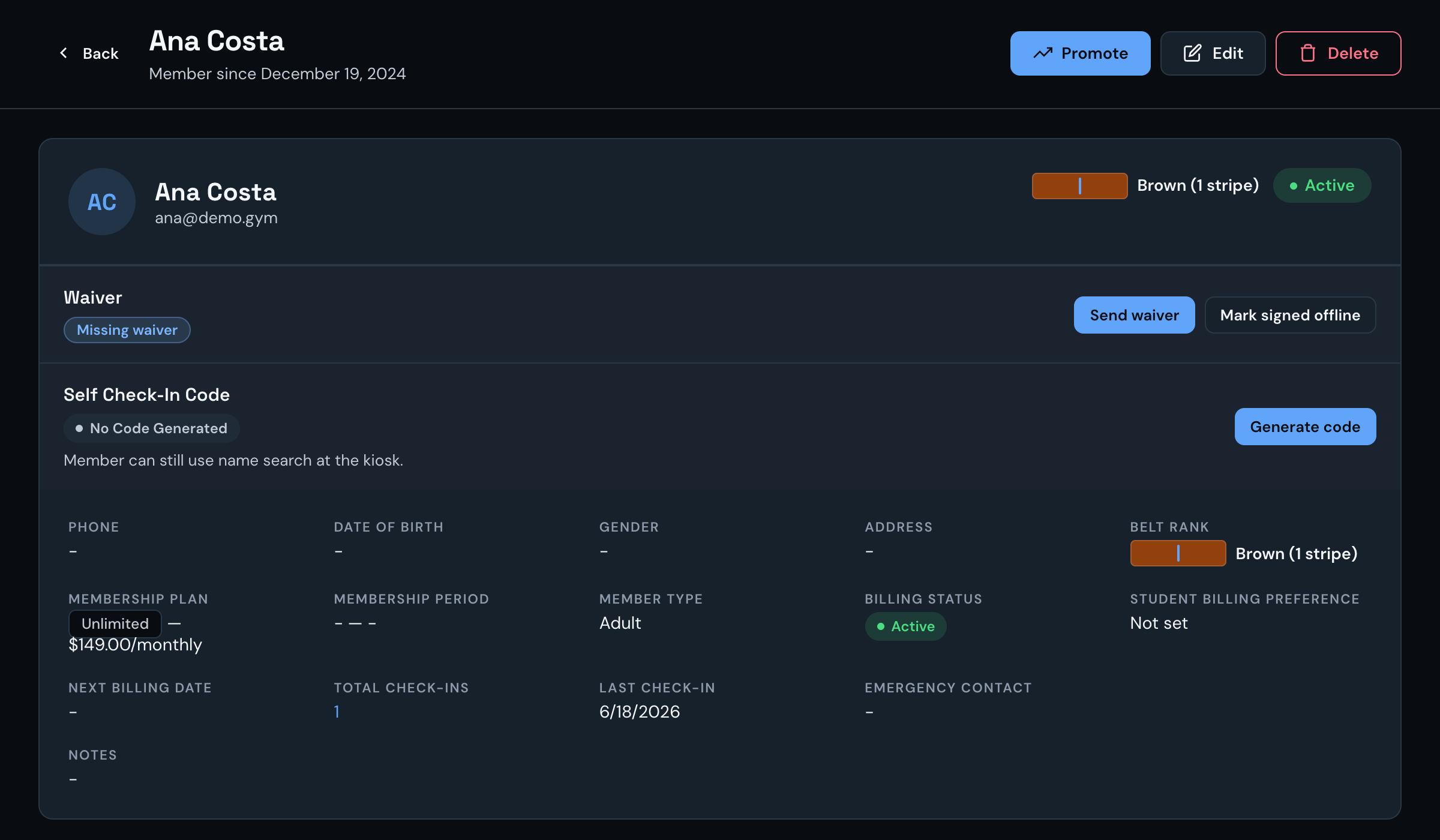Image resolution: width=1440 pixels, height=840 pixels.
Task: Click the Billing Status Active badge
Action: coord(905,626)
